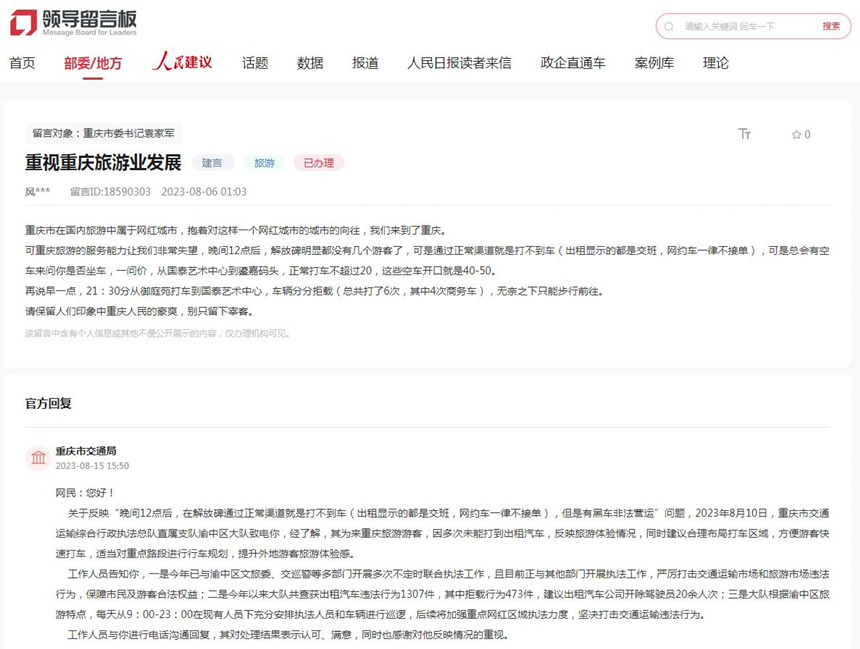860x649 pixels.
Task: Select the 旅游 topic tag
Action: pyautogui.click(x=264, y=161)
